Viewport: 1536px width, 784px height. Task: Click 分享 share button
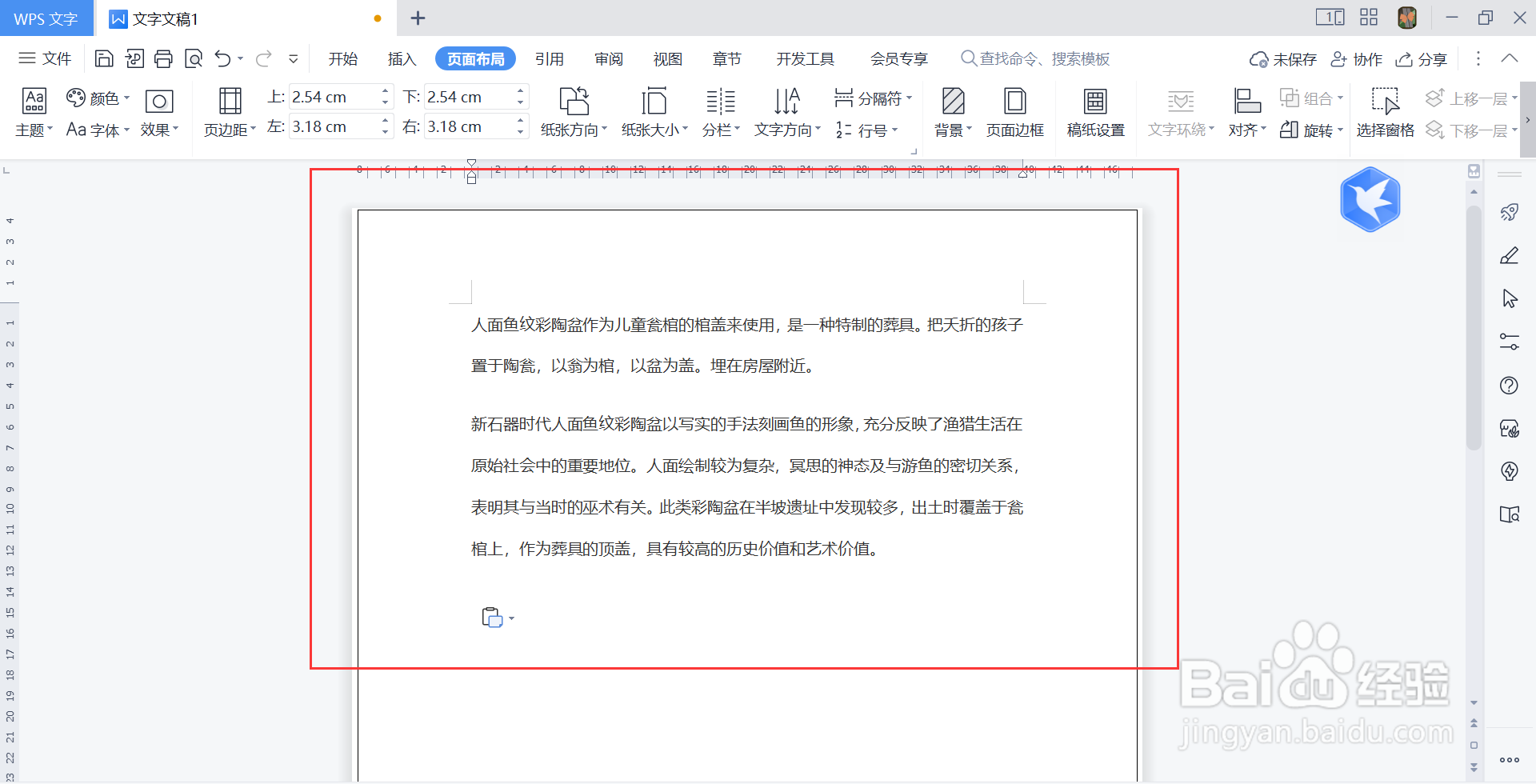click(1422, 59)
